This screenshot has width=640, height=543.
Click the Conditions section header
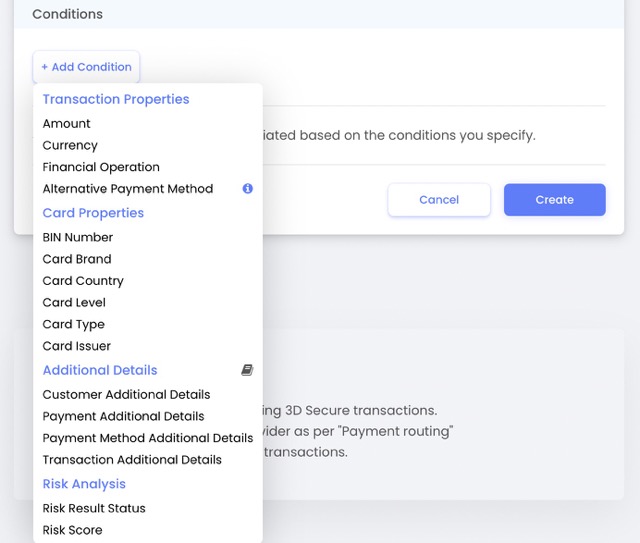point(67,14)
